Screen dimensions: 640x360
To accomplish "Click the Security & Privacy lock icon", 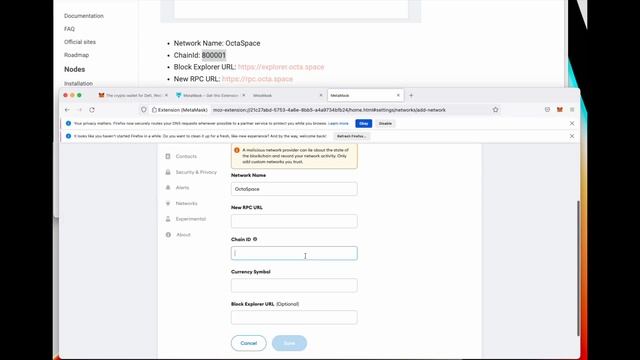I will pyautogui.click(x=168, y=172).
